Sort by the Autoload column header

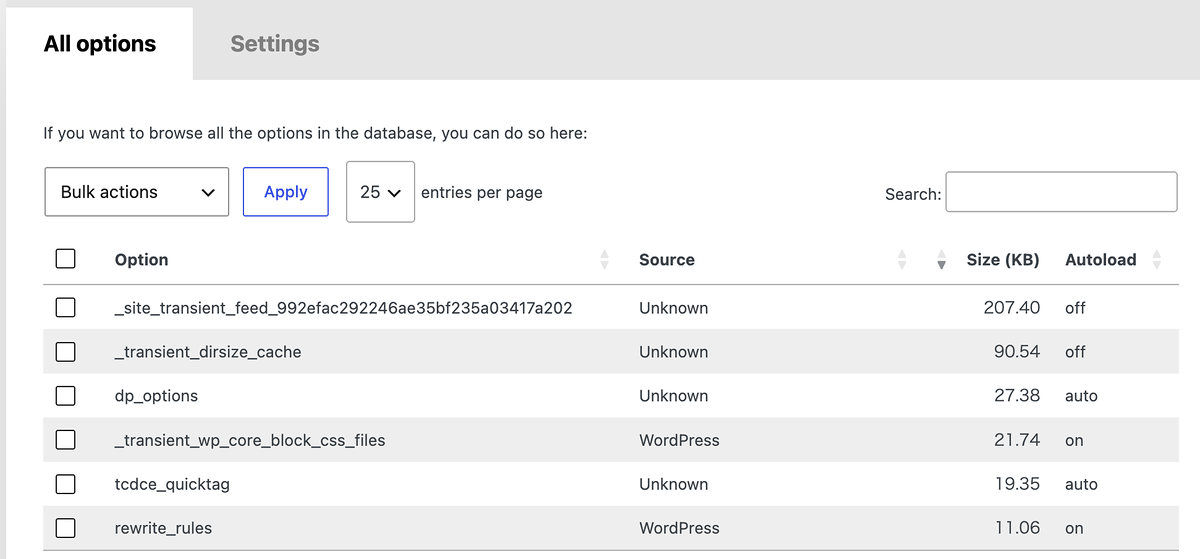point(1101,260)
